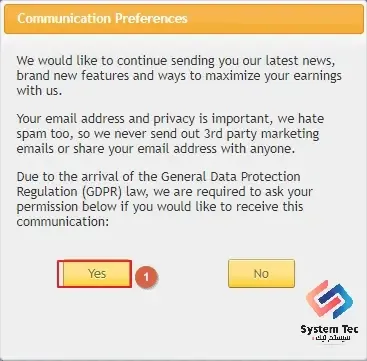Click the phrase "maximize your earnings"
This screenshot has width=367, height=361.
coord(273,76)
